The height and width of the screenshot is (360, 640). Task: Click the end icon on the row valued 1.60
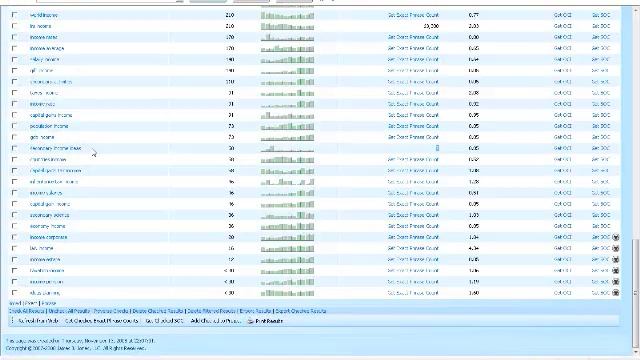[x=616, y=293]
